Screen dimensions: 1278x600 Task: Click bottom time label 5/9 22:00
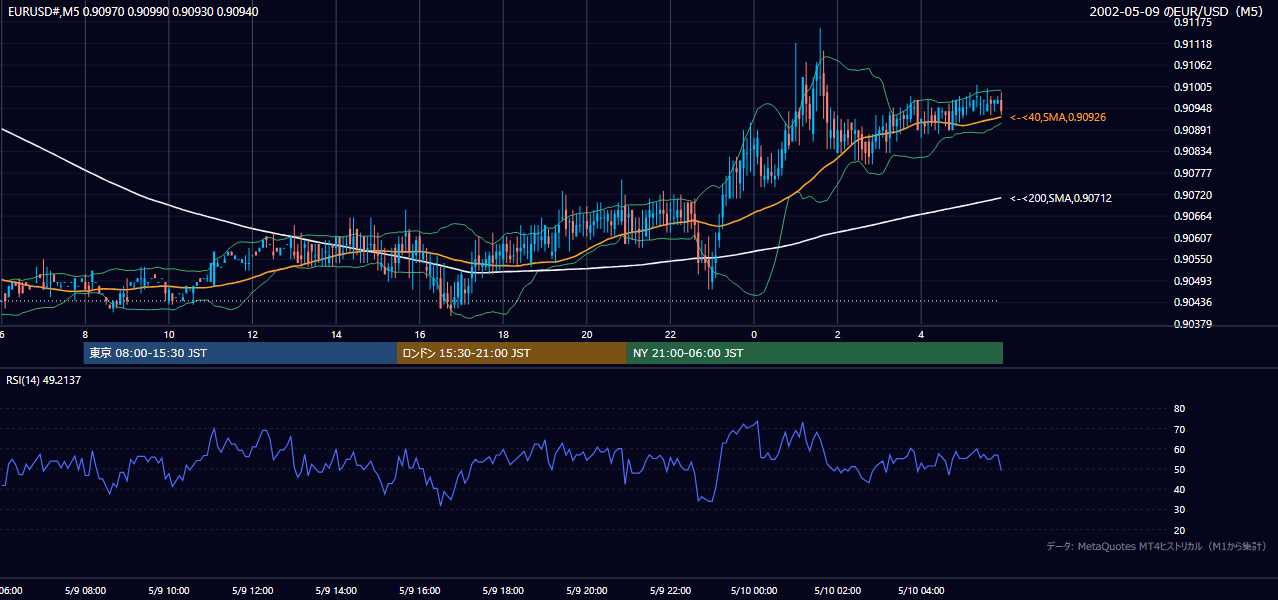[671, 591]
